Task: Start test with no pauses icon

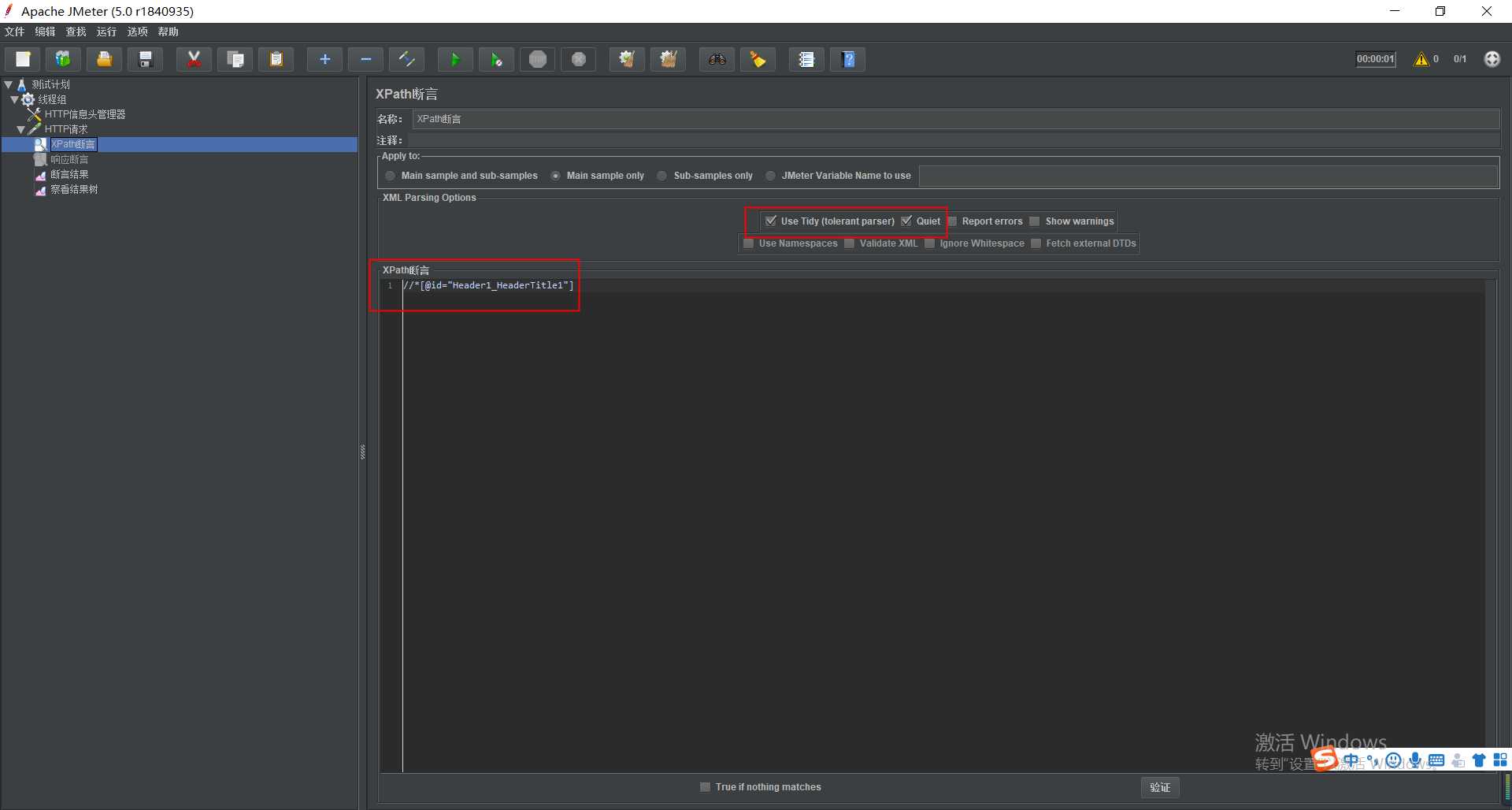Action: (x=496, y=59)
